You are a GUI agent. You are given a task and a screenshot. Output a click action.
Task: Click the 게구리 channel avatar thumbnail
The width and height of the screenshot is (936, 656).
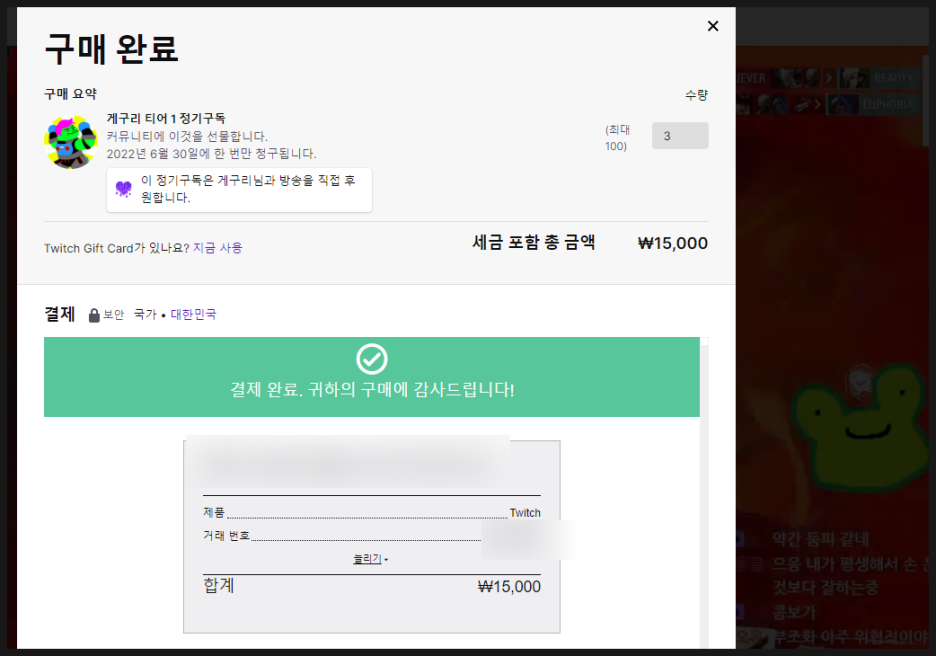pos(71,142)
